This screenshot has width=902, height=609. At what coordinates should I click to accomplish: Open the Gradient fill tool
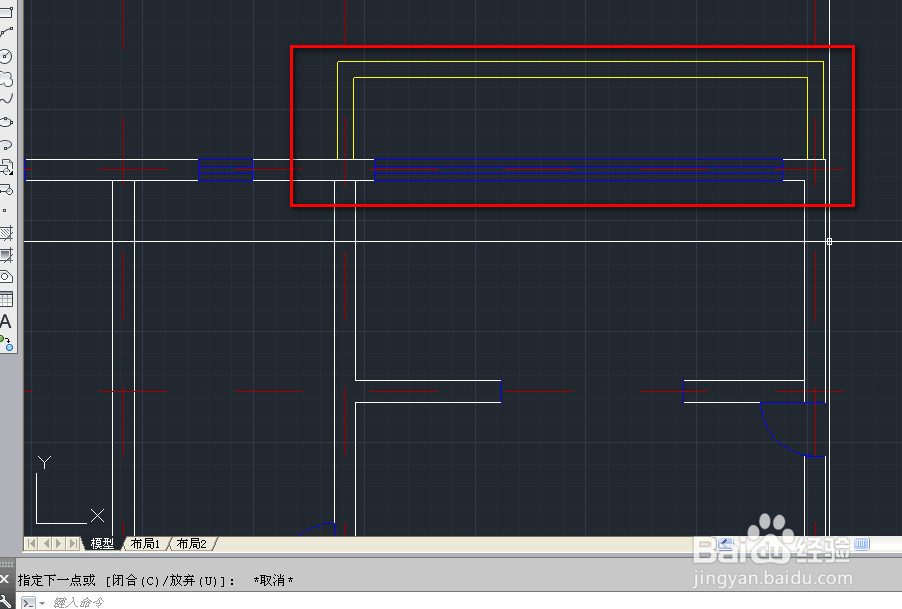coord(6,255)
